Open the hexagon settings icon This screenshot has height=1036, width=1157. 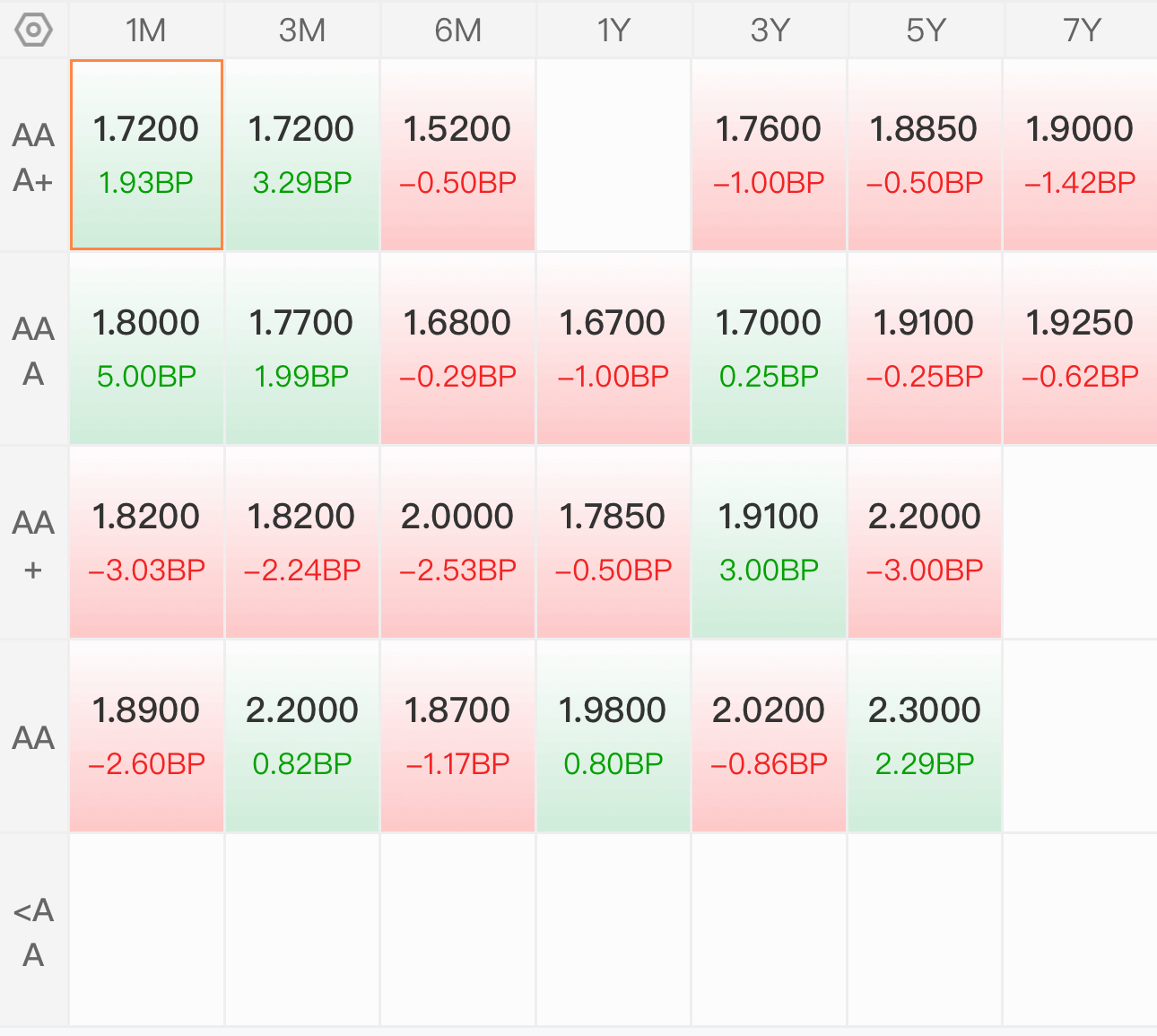33,30
